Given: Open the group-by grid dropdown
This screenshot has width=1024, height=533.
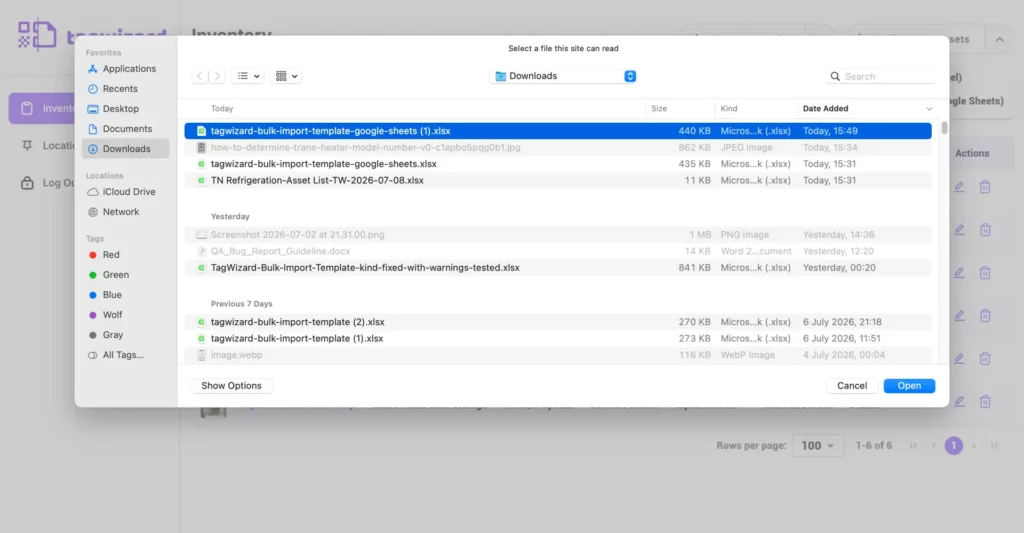Looking at the screenshot, I should 286,76.
